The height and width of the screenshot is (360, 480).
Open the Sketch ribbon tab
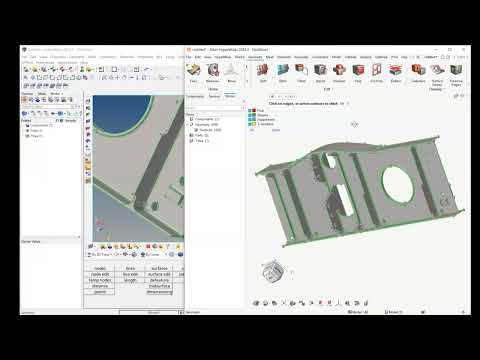point(239,57)
